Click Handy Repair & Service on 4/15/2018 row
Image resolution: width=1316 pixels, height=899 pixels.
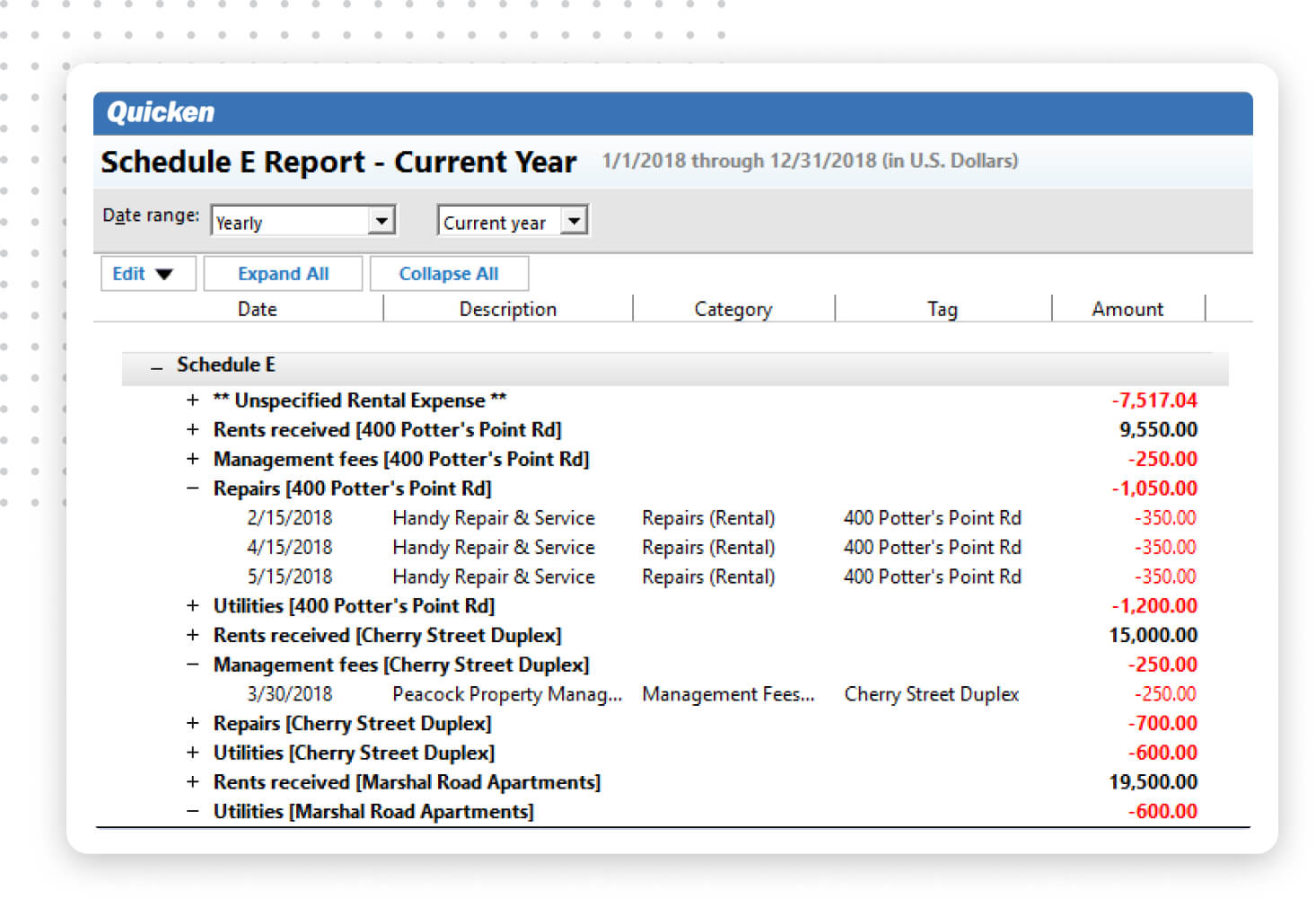[494, 547]
